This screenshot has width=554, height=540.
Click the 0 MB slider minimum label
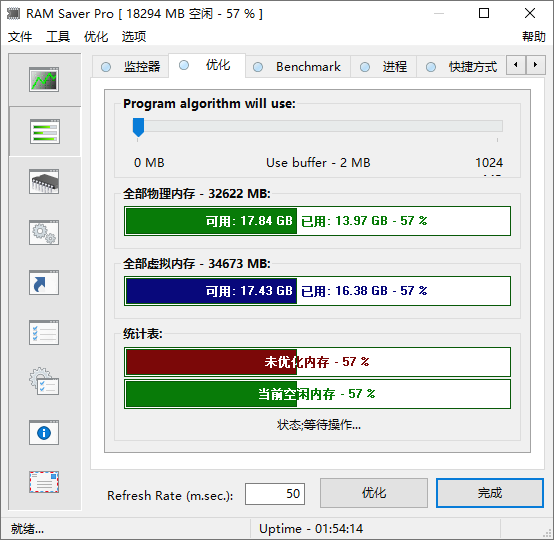149,163
